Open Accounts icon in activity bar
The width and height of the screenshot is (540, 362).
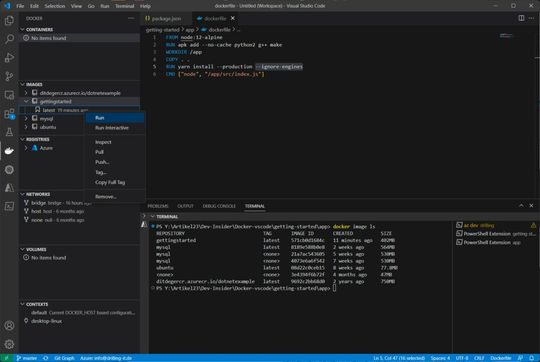pyautogui.click(x=9, y=325)
